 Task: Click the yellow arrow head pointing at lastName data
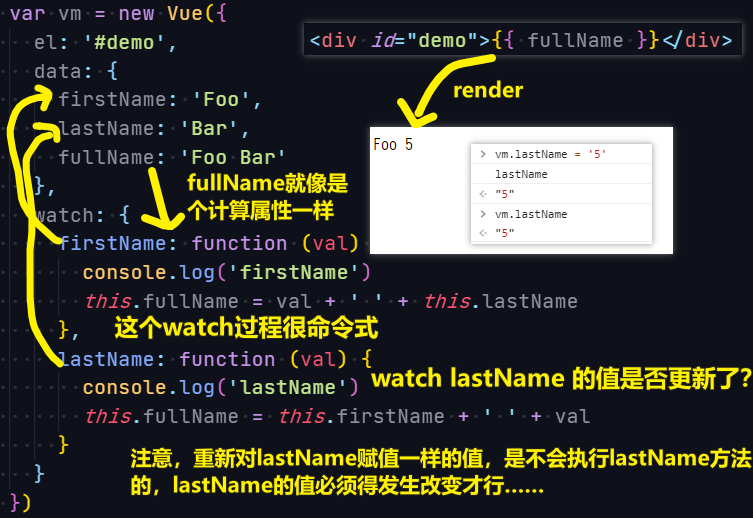coord(47,132)
